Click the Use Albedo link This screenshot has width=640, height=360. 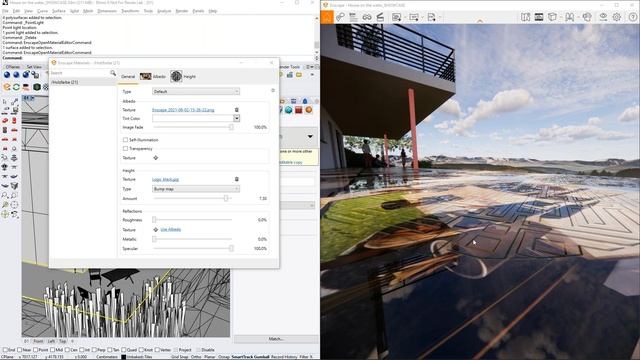[171, 229]
